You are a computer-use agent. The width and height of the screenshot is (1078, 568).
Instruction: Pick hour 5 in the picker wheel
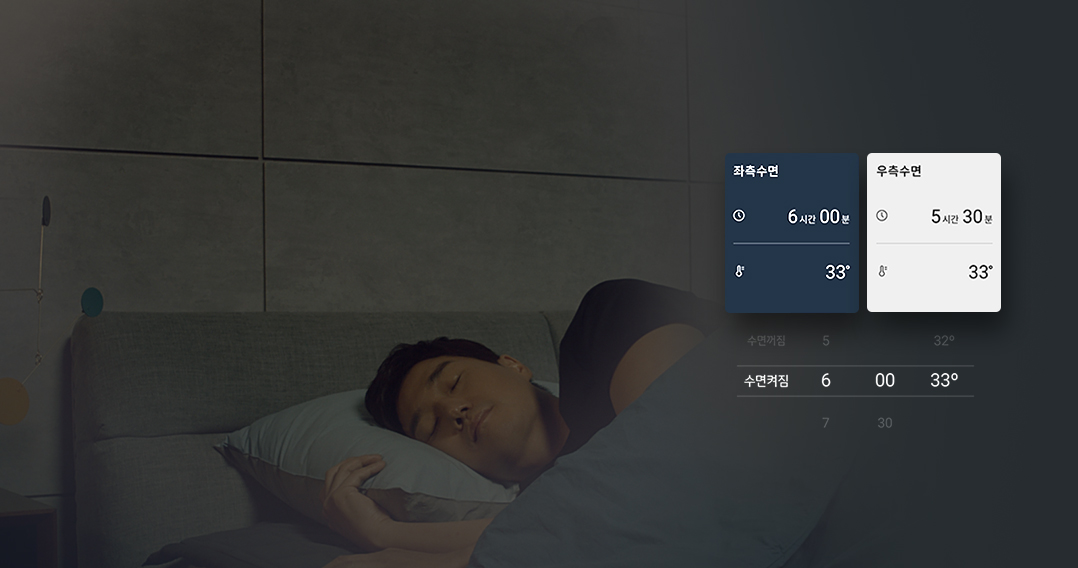(x=826, y=340)
